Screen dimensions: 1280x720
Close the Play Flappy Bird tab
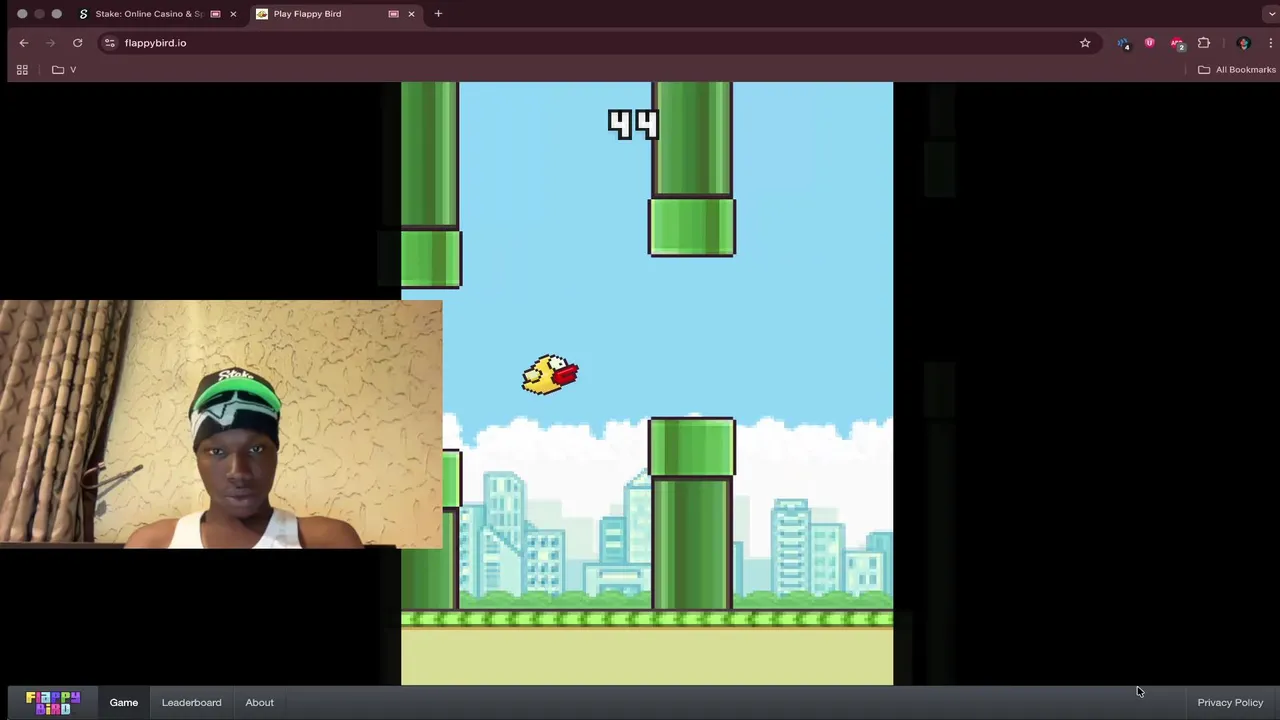tap(411, 14)
